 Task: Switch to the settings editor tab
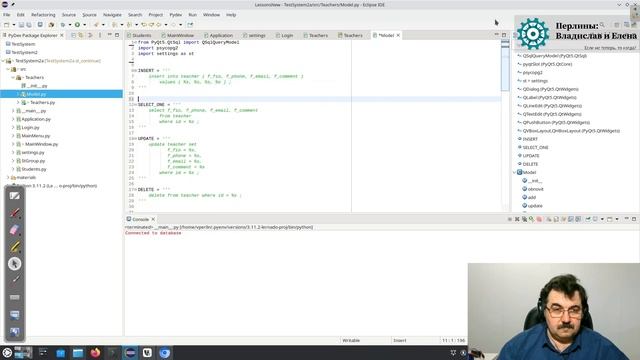[254, 36]
